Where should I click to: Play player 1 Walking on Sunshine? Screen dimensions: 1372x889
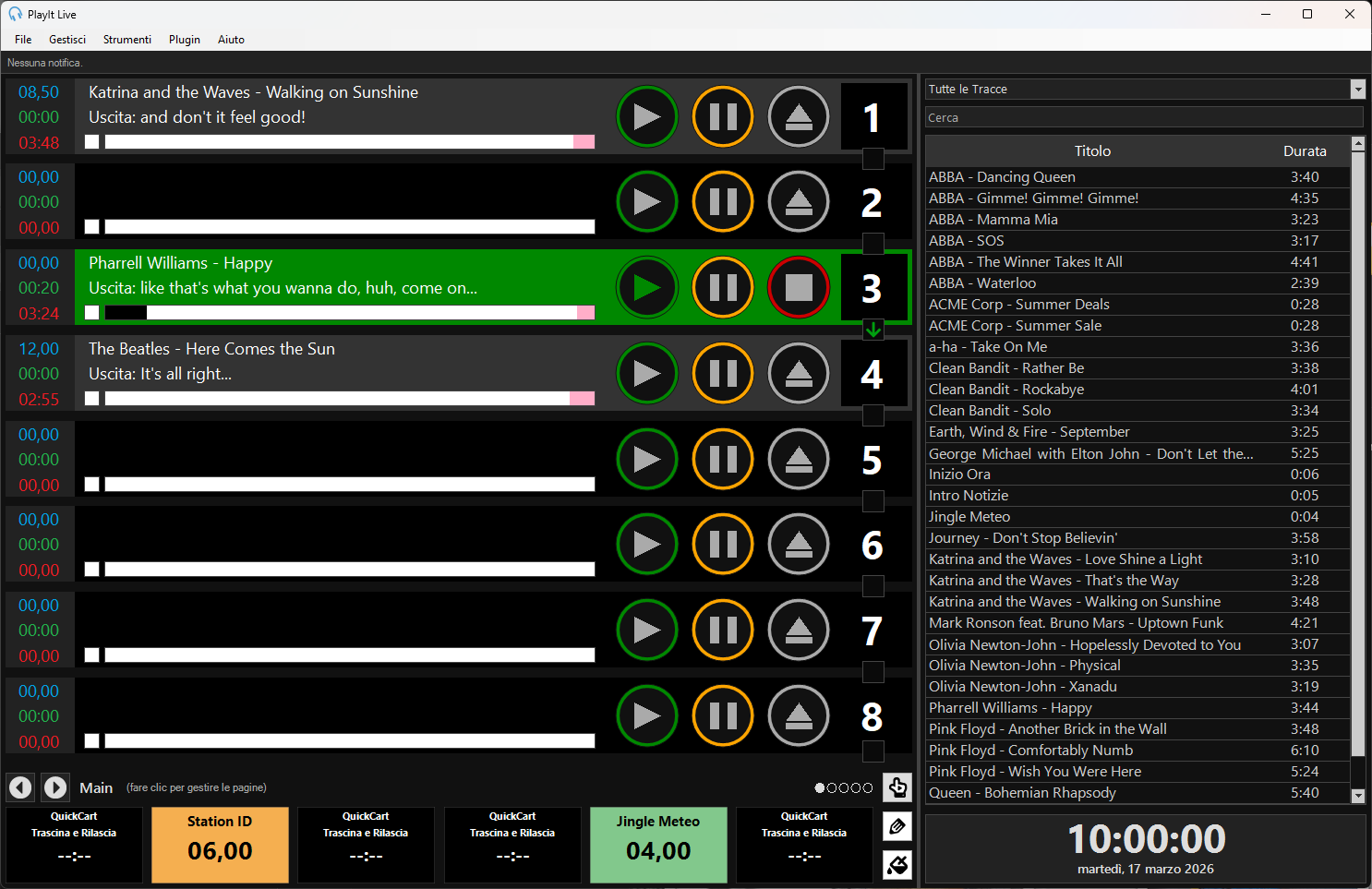tap(646, 117)
